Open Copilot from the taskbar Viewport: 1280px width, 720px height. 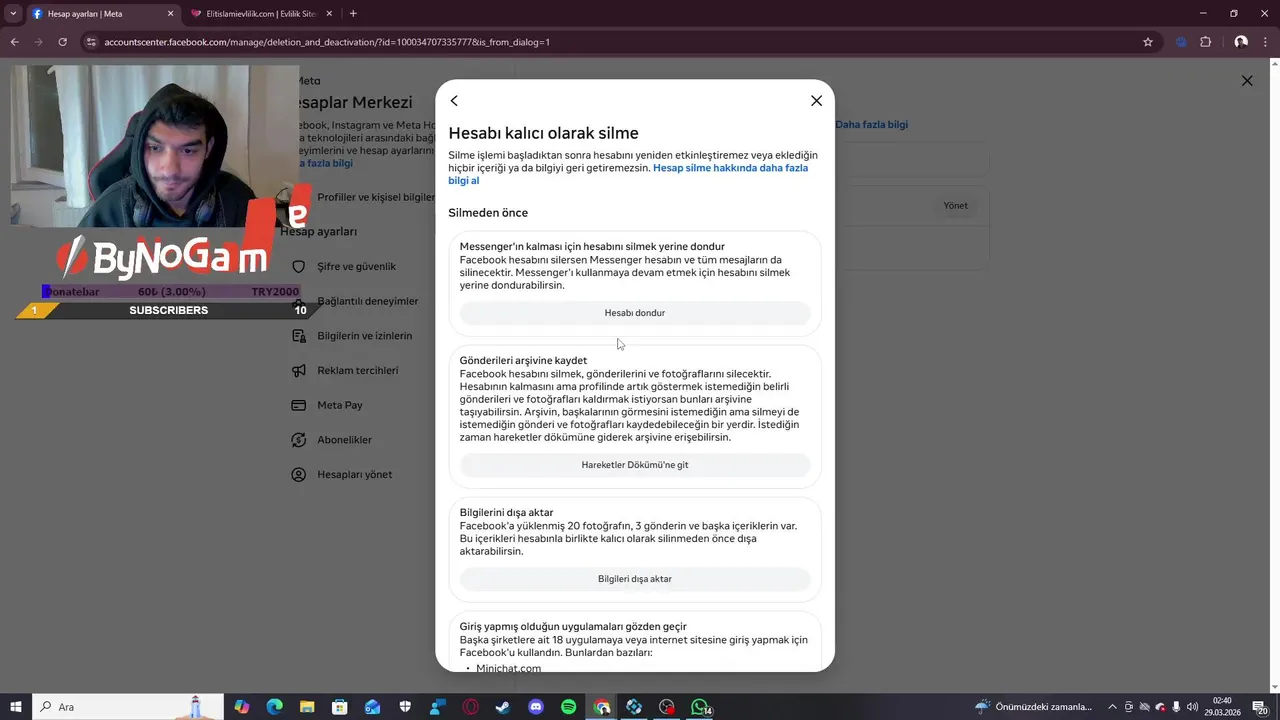point(241,707)
